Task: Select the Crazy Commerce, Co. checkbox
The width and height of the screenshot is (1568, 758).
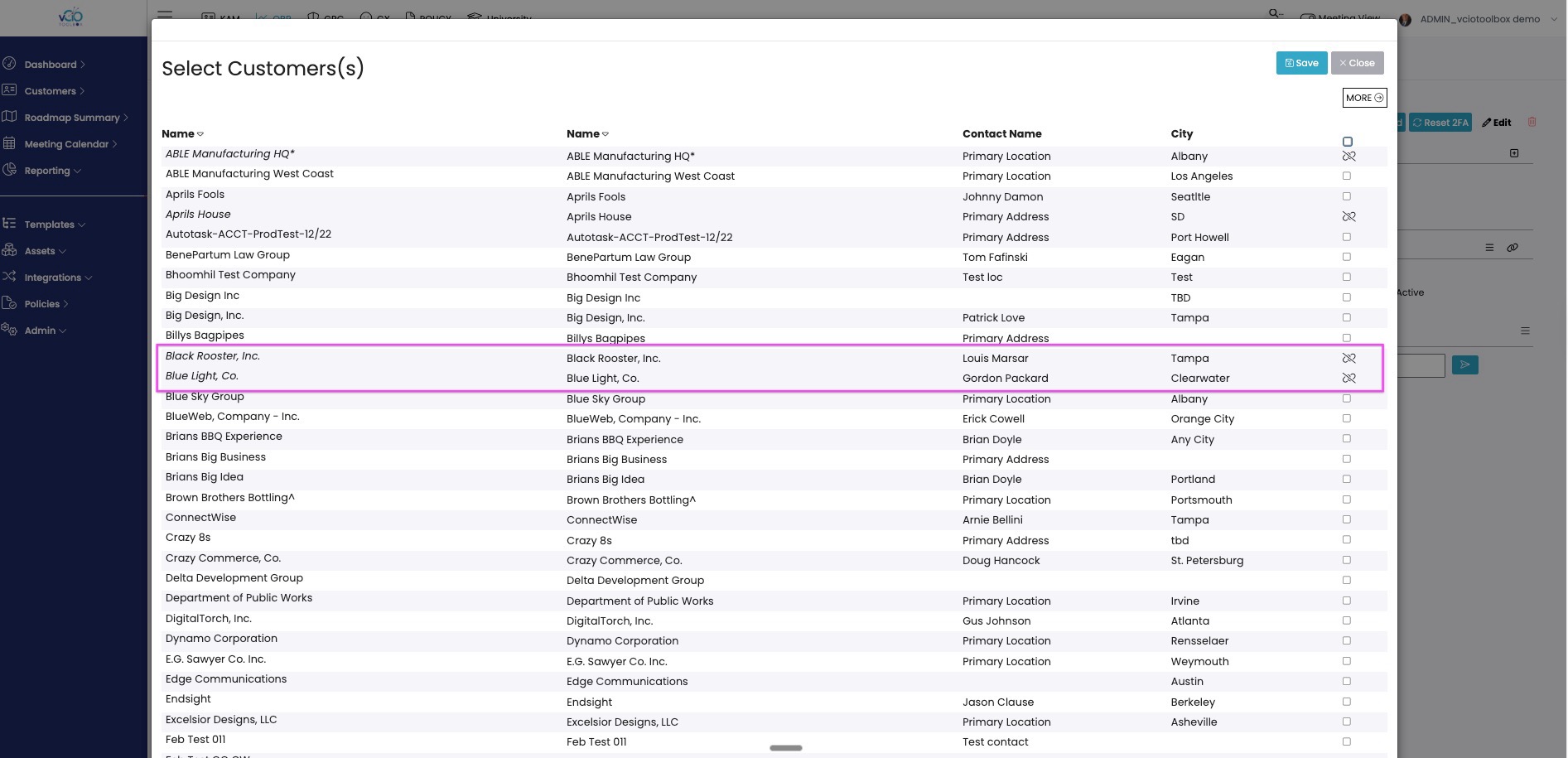Action: click(1346, 560)
